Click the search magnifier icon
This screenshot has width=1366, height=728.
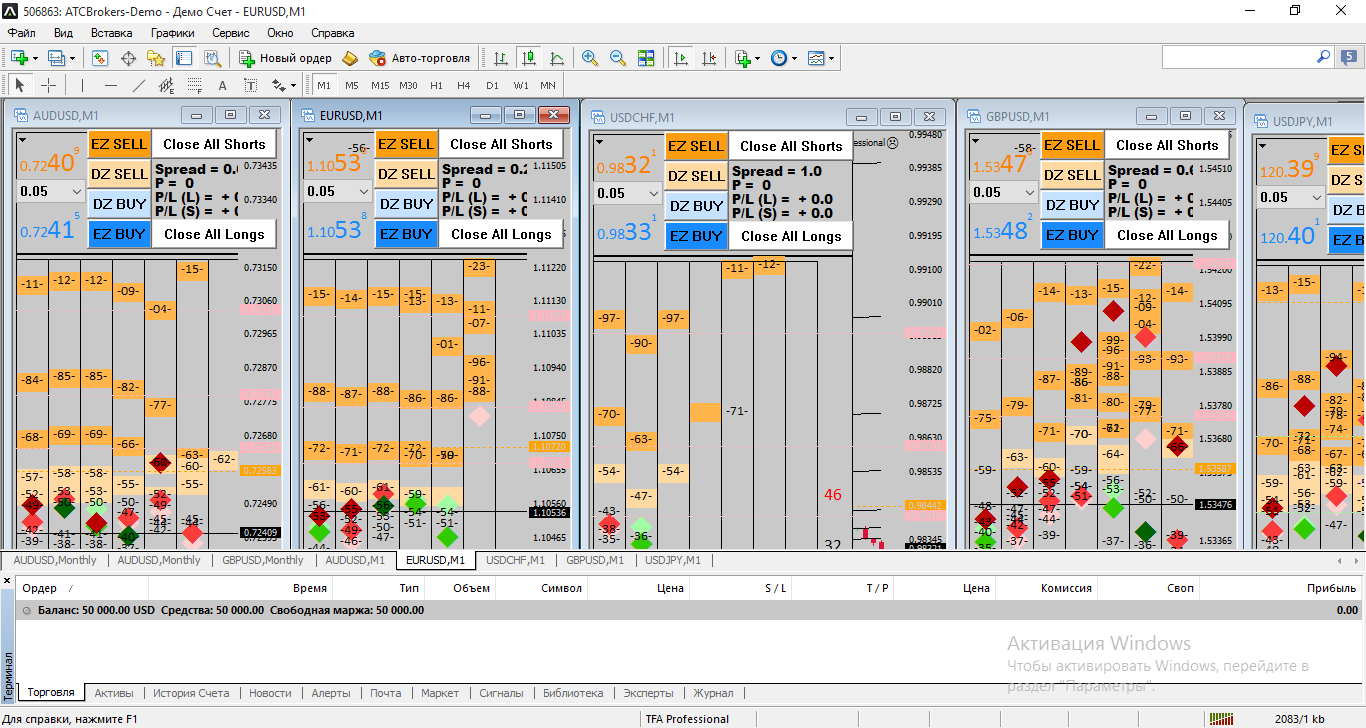(x=1323, y=57)
